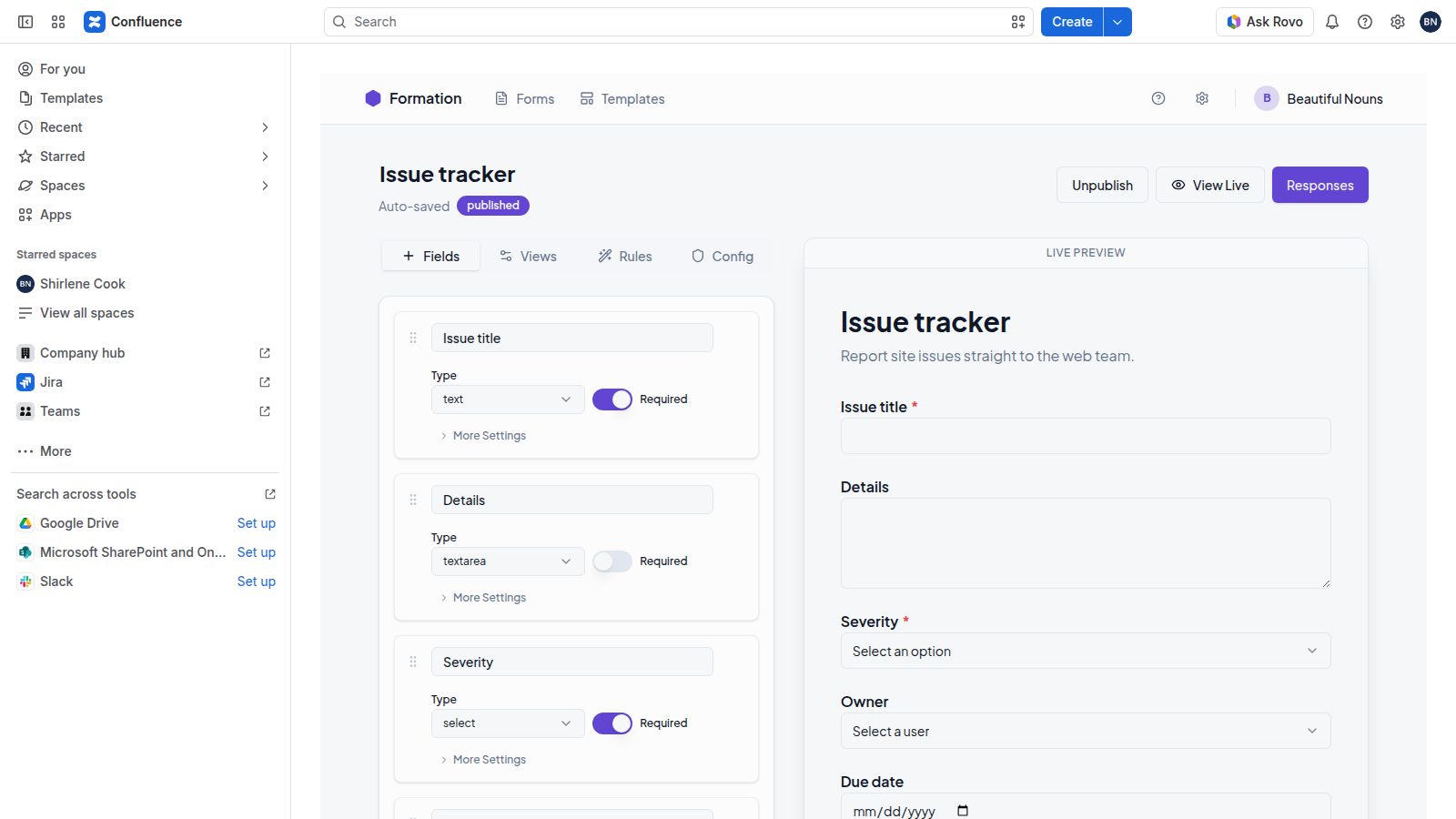The image size is (1456, 819).
Task: Expand the Recent menu chevron
Action: (265, 127)
